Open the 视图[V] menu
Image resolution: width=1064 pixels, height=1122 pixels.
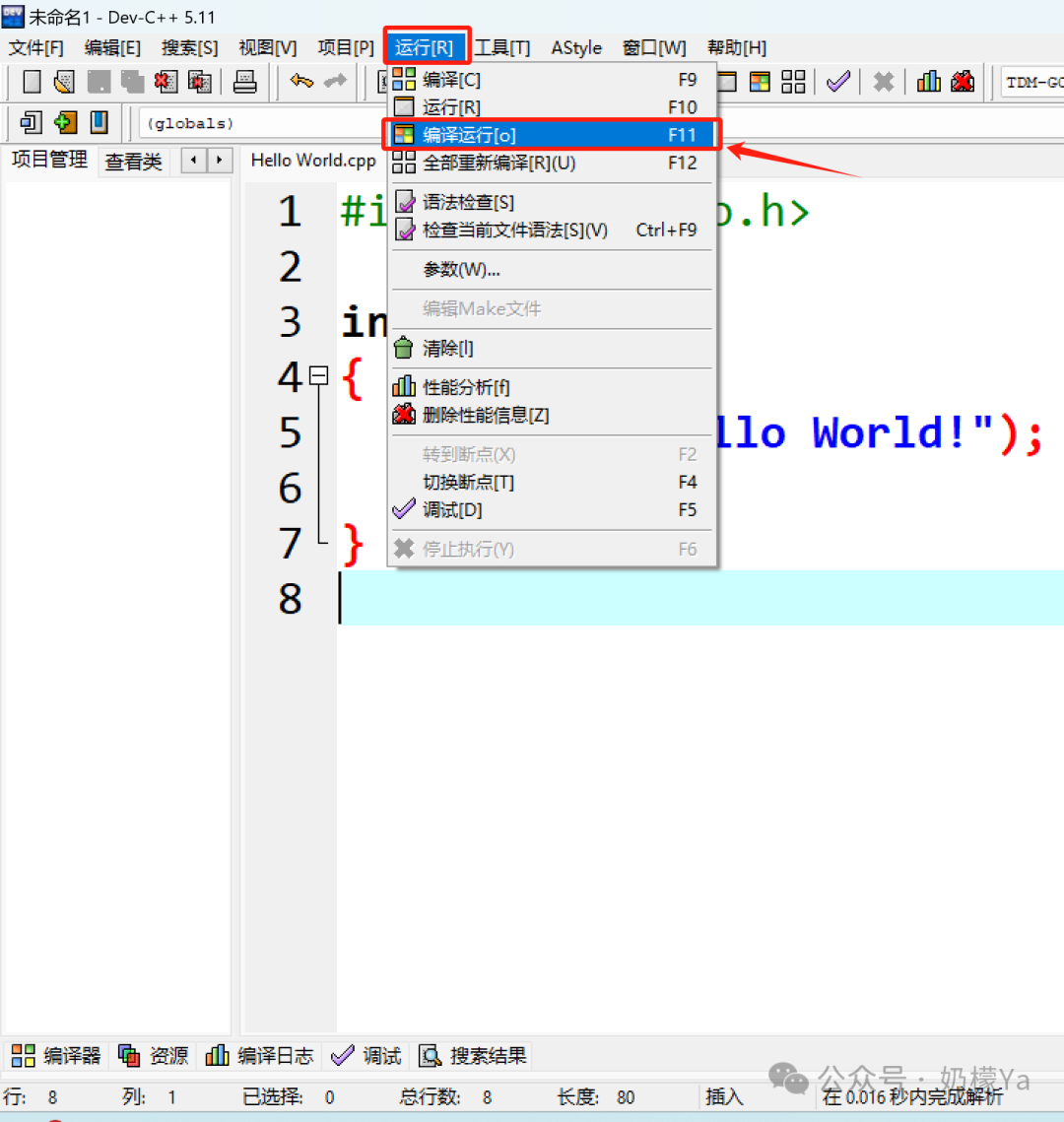267,48
